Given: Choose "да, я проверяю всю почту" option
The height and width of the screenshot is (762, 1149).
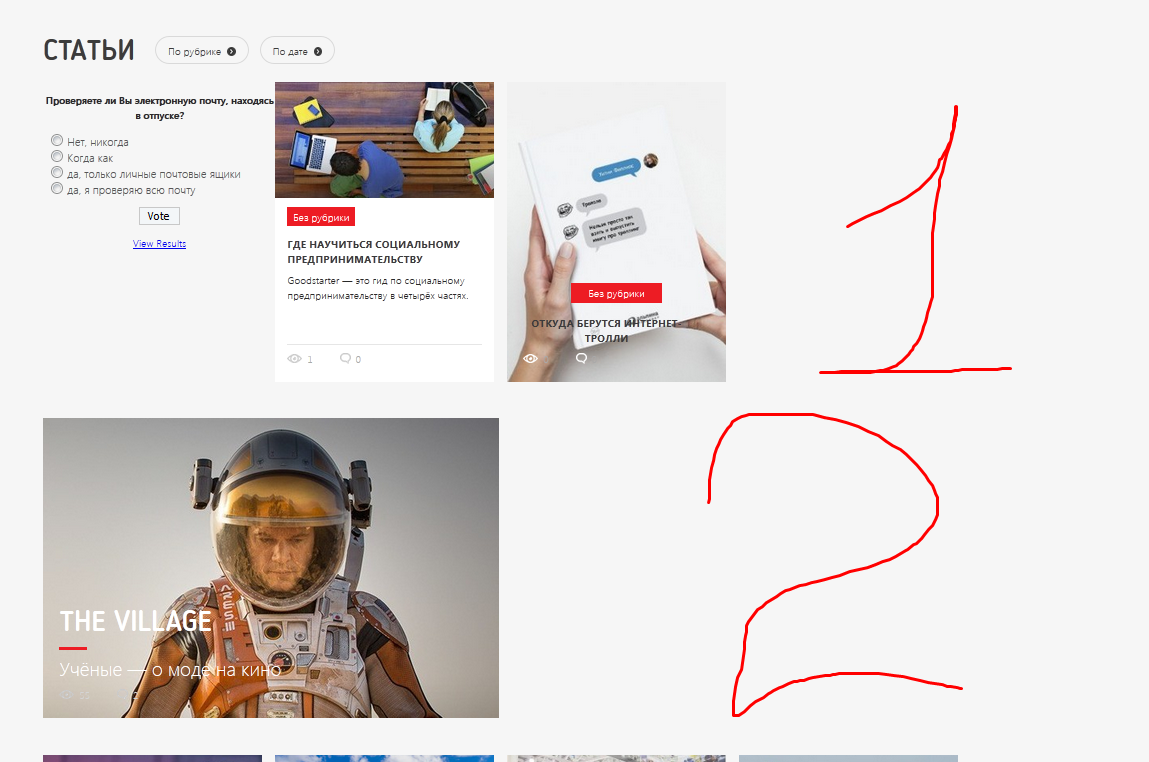Looking at the screenshot, I should coord(56,189).
